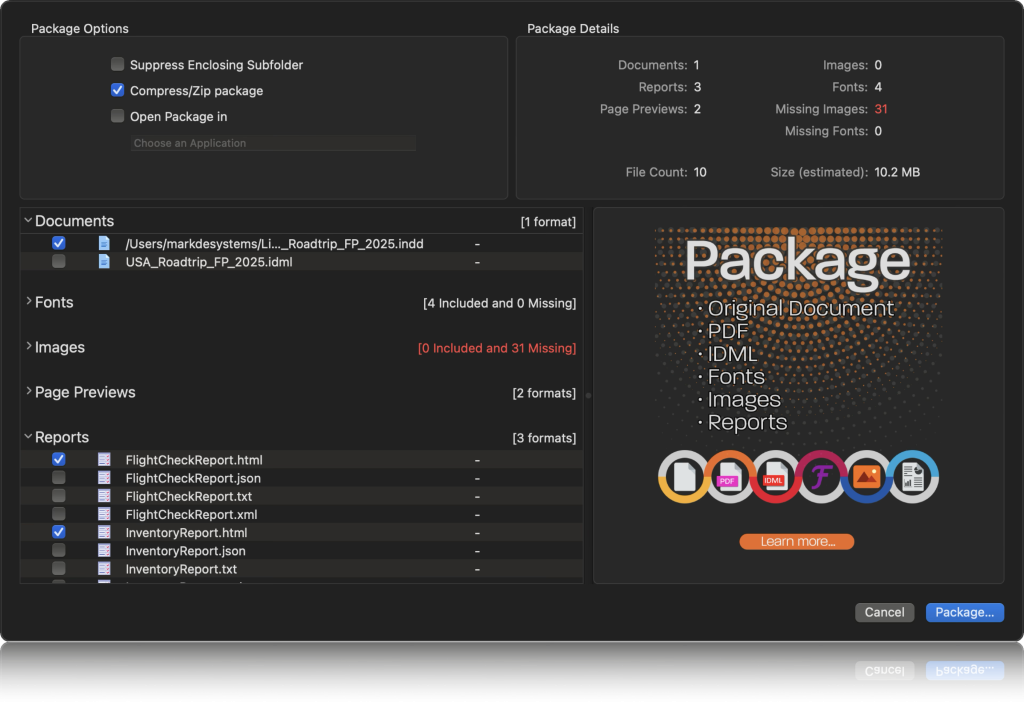Click the report icon beside FlightCheckReport.txt
The image size is (1024, 706).
coord(104,496)
